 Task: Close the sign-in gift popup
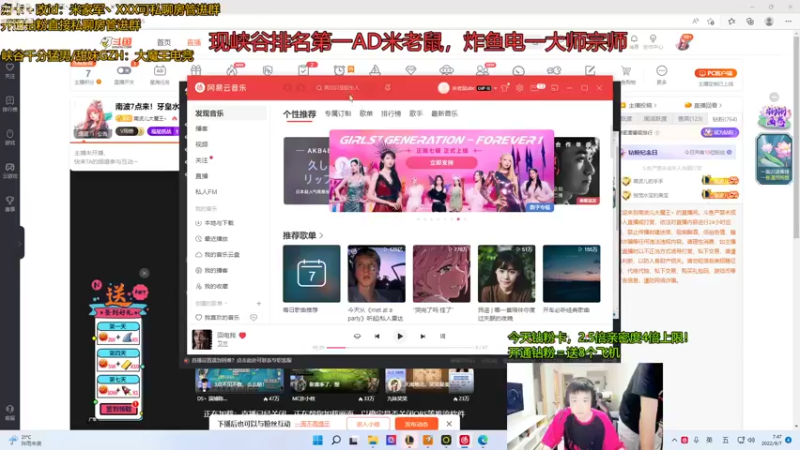tap(144, 273)
